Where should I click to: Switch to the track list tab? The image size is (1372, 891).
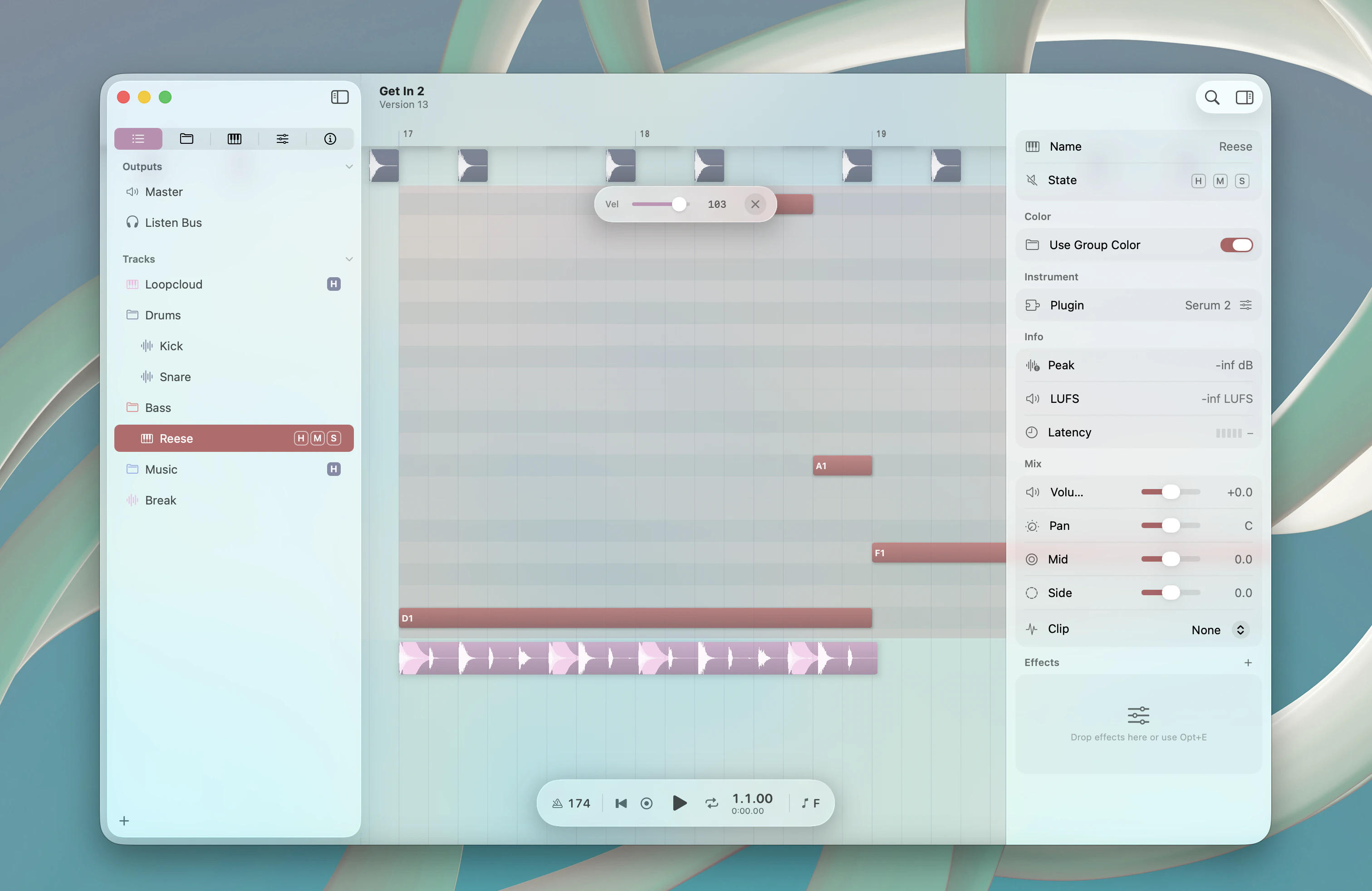click(x=138, y=138)
